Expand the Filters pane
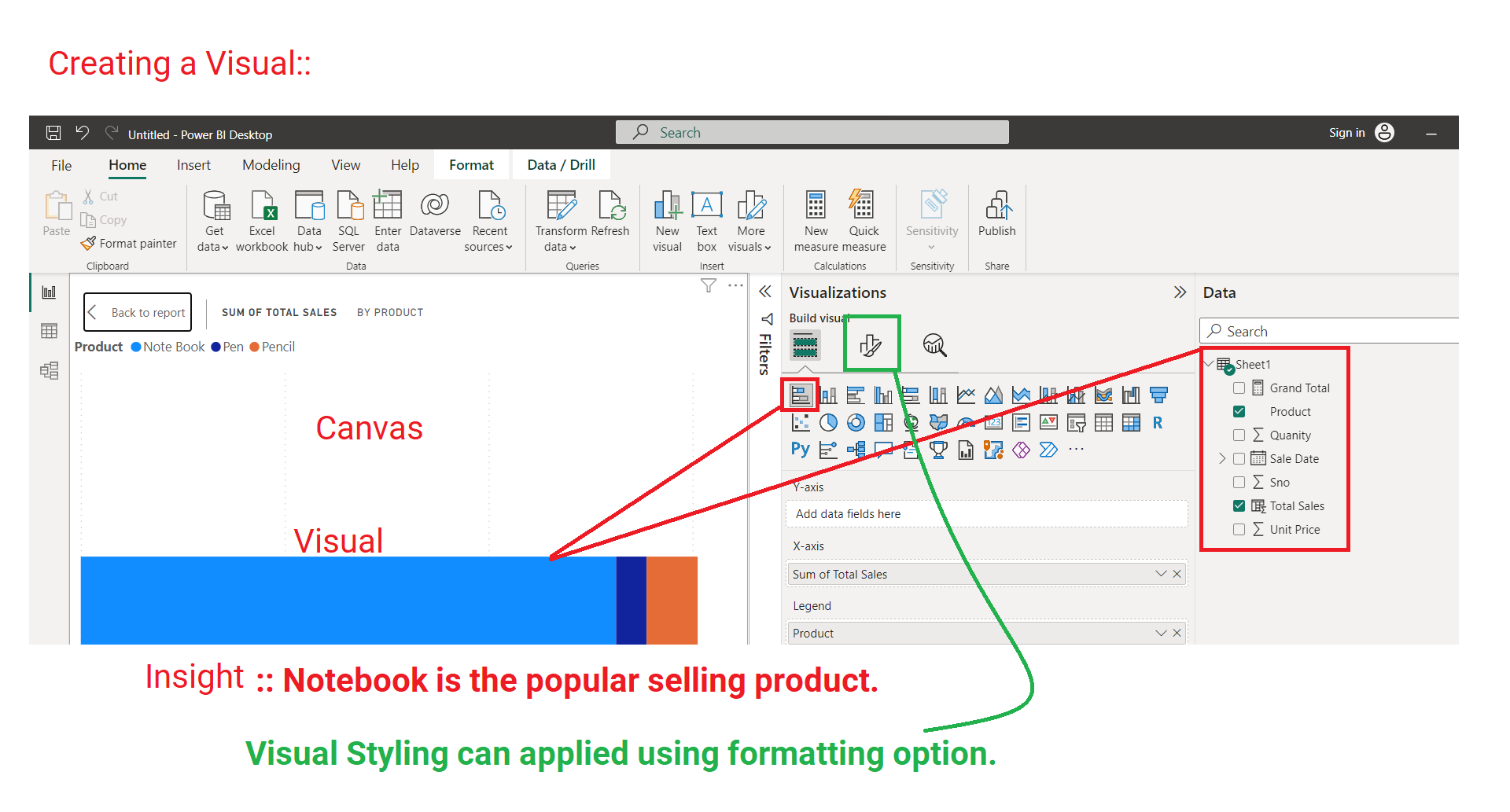Screen dimensions: 1510x812 pyautogui.click(x=765, y=292)
